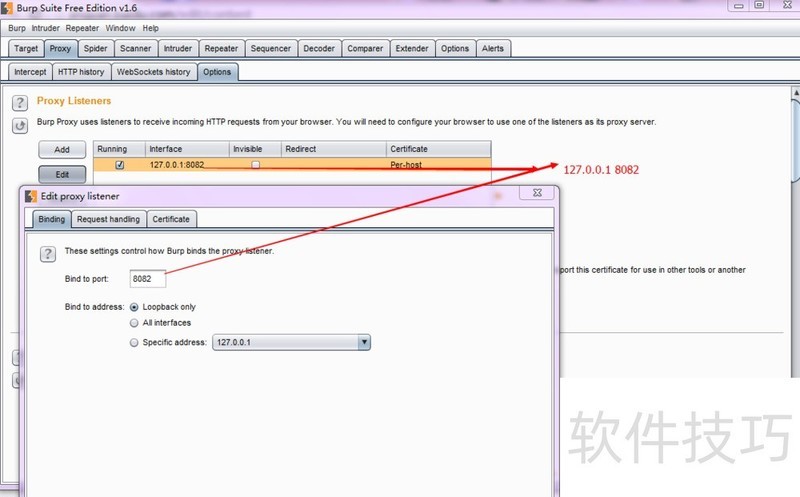Image resolution: width=800 pixels, height=497 pixels.
Task: Switch to the Repeater tab
Action: click(221, 48)
